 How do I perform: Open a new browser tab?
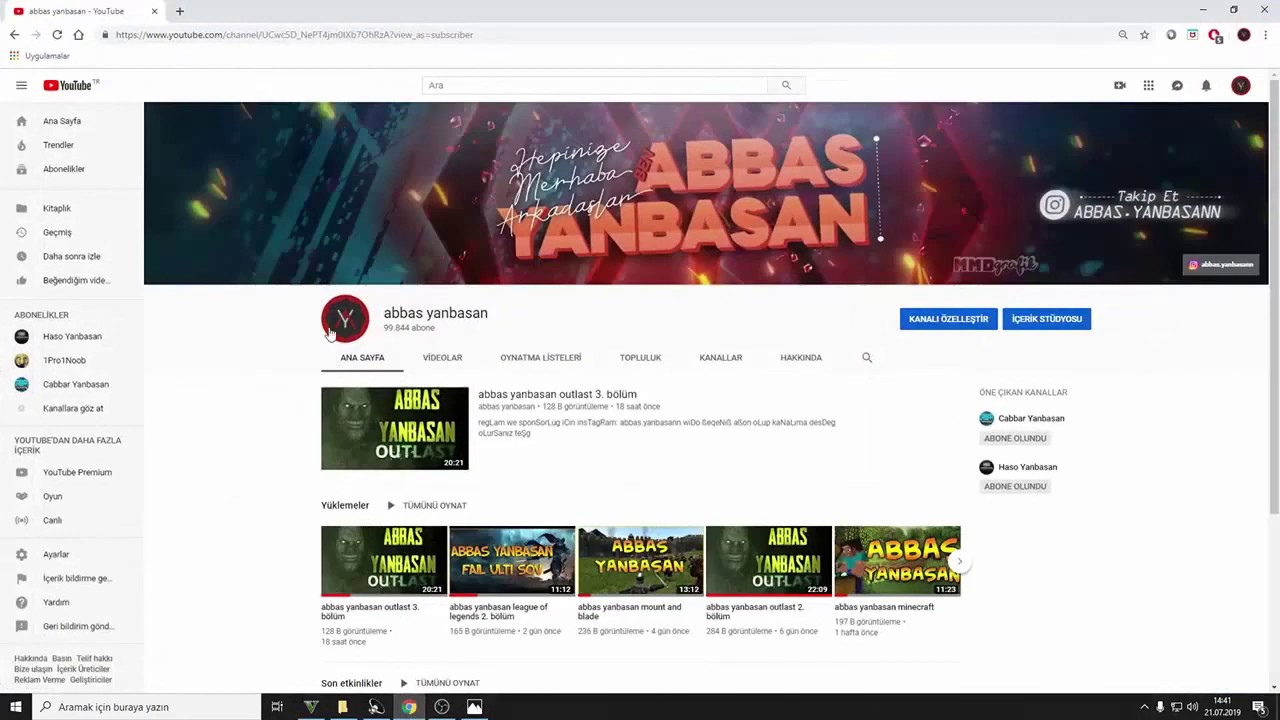coord(180,11)
